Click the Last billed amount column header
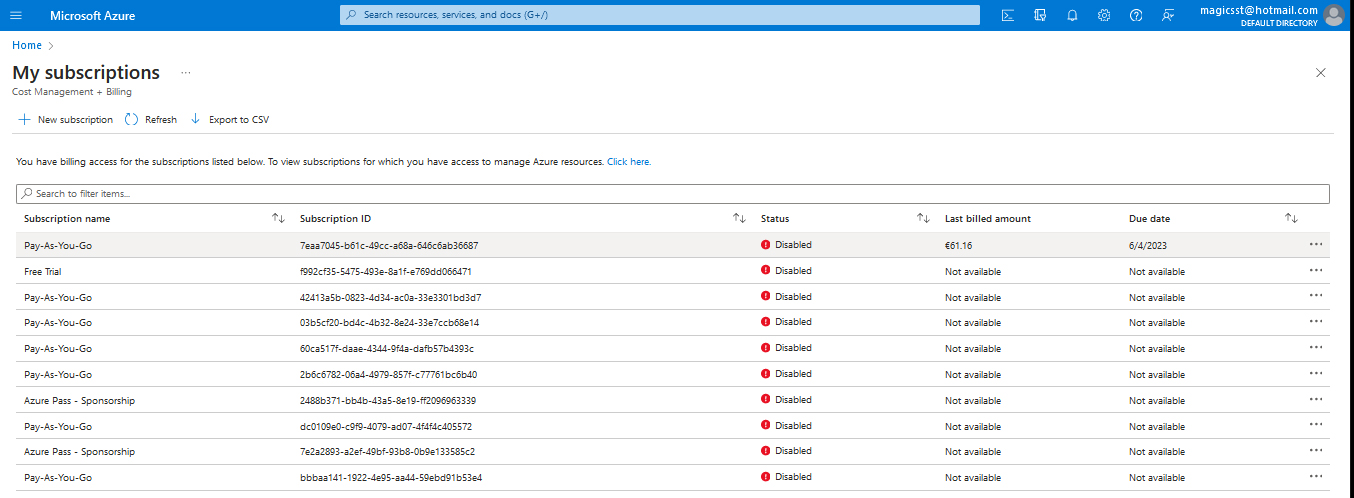 (x=988, y=218)
